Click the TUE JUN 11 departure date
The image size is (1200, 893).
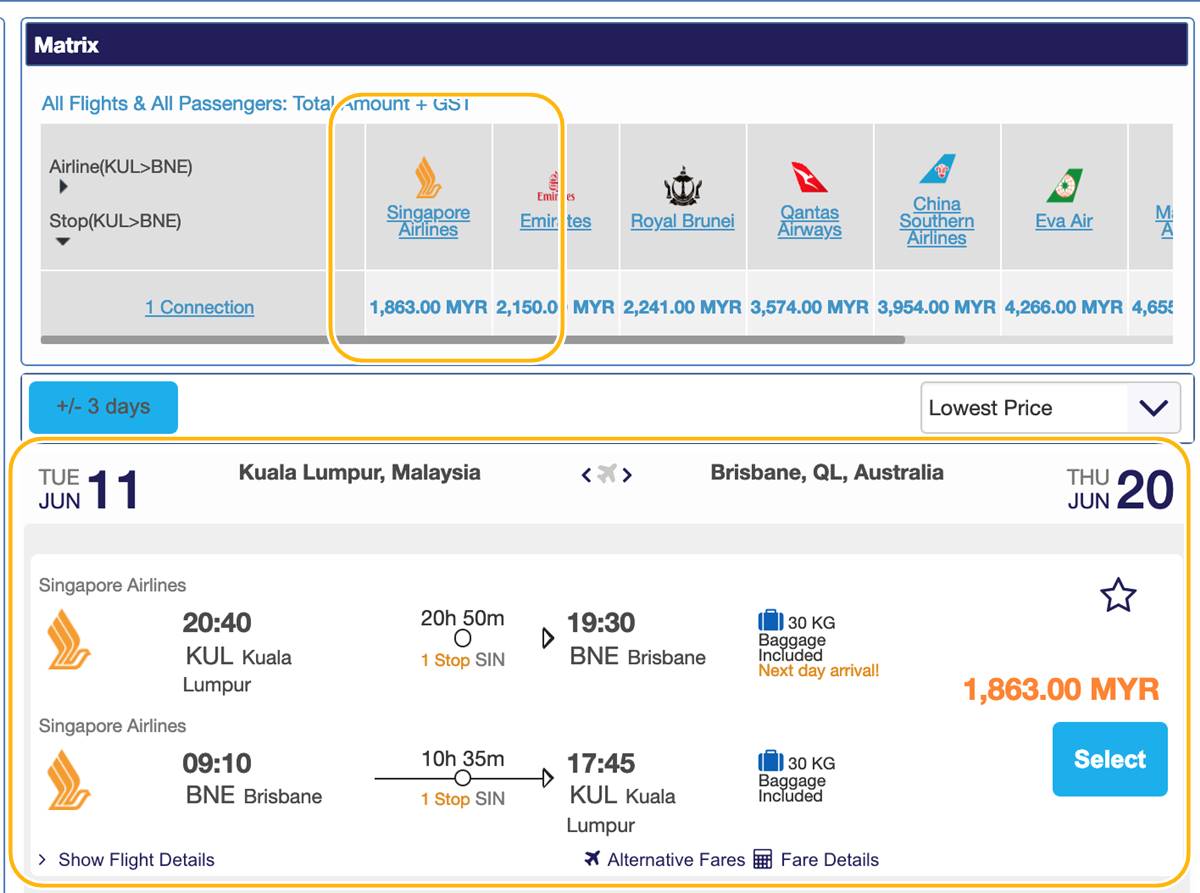pyautogui.click(x=90, y=489)
